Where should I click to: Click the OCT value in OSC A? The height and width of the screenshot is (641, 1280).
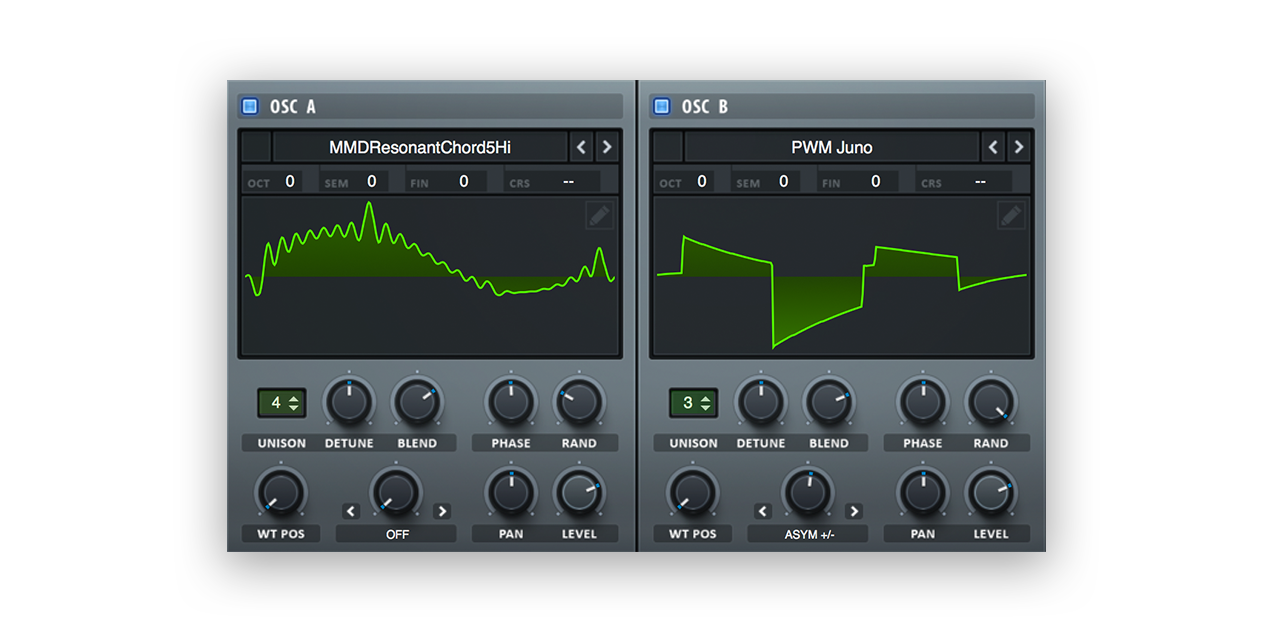[288, 181]
